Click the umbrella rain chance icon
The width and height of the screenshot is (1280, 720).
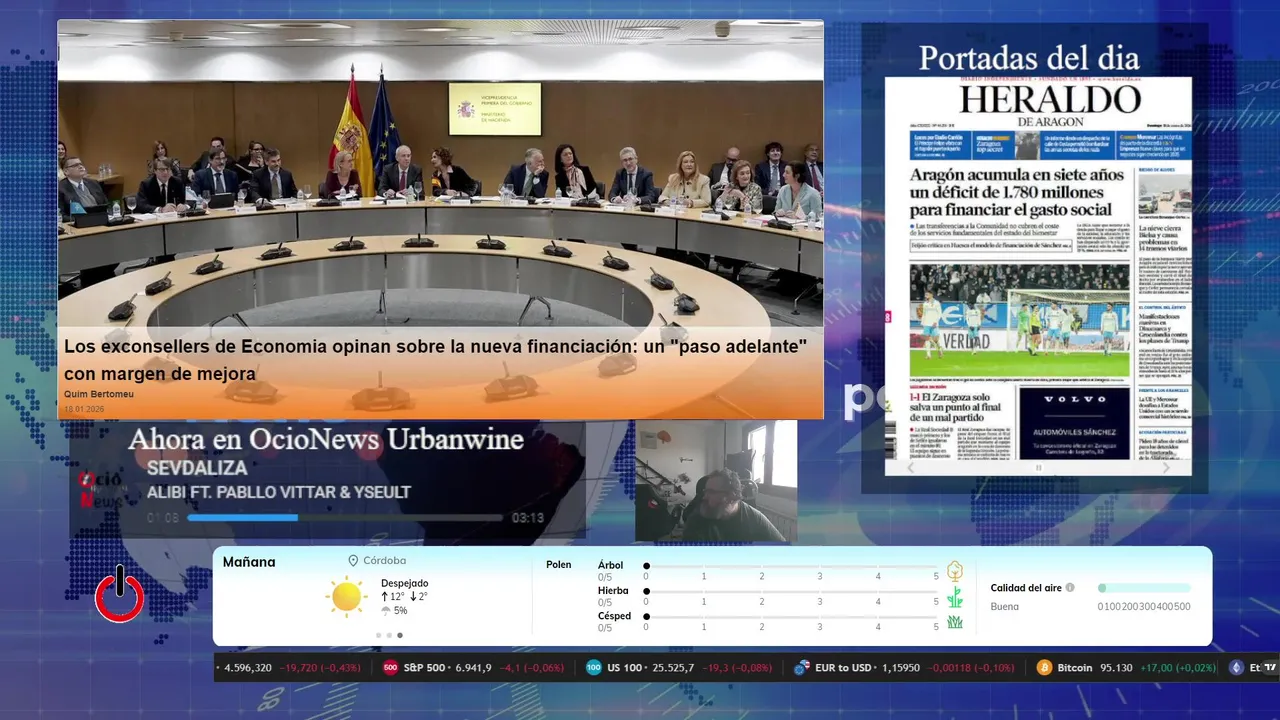pyautogui.click(x=386, y=611)
